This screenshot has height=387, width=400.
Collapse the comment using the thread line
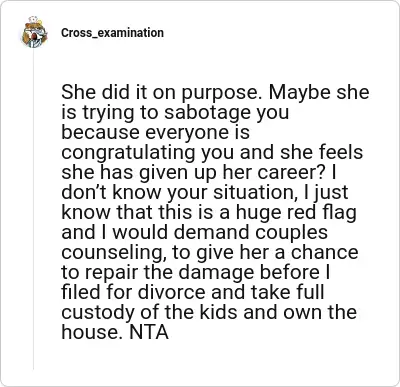[x=33, y=209]
